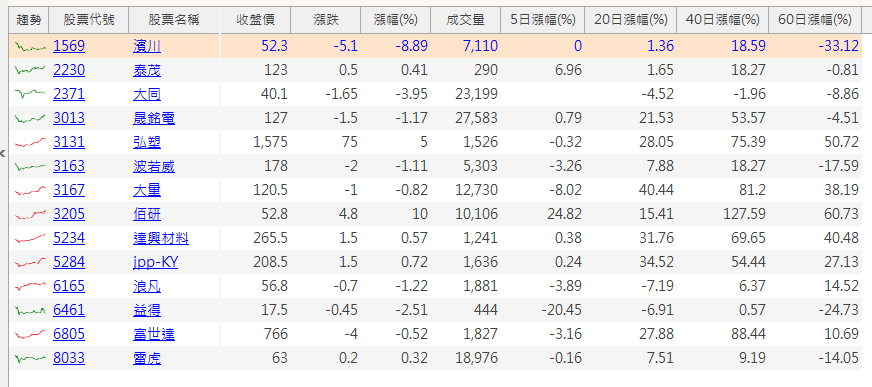Open the 濱川 stock name link
Screen dimensions: 872x387
click(147, 46)
